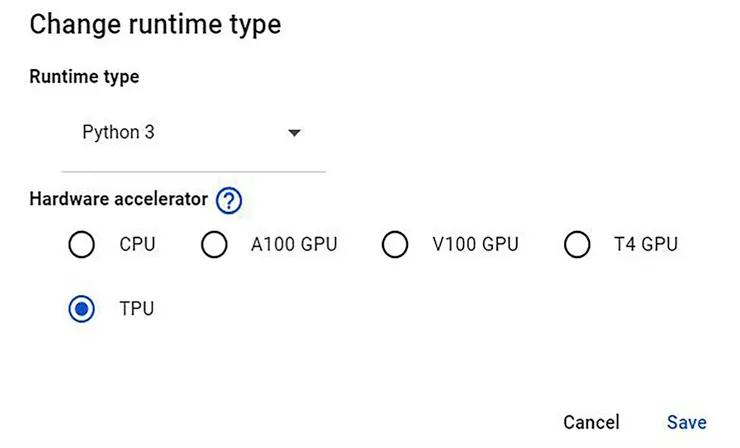The height and width of the screenshot is (448, 740).
Task: Pick the V100 GPU radio button
Action: pos(395,245)
